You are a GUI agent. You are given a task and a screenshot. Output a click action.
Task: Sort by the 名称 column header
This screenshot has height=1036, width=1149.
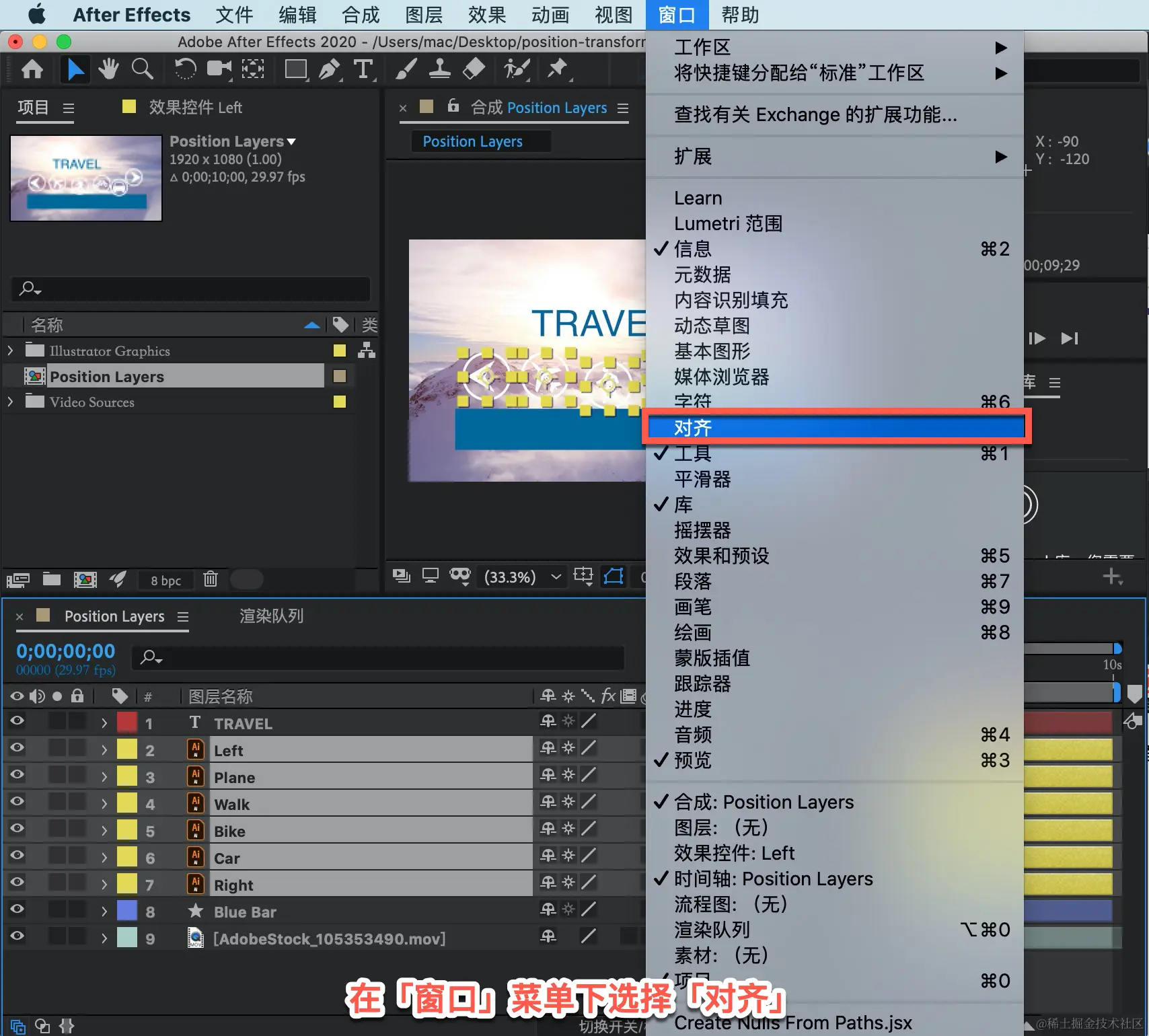click(46, 325)
